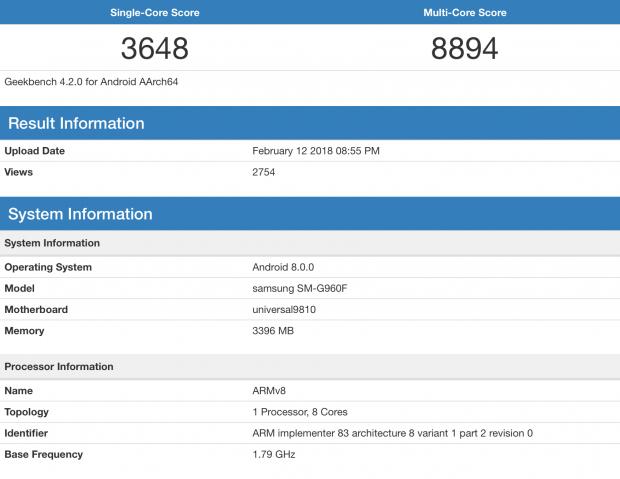Click the Processor Information subheader
620x479 pixels.
[x=59, y=367]
